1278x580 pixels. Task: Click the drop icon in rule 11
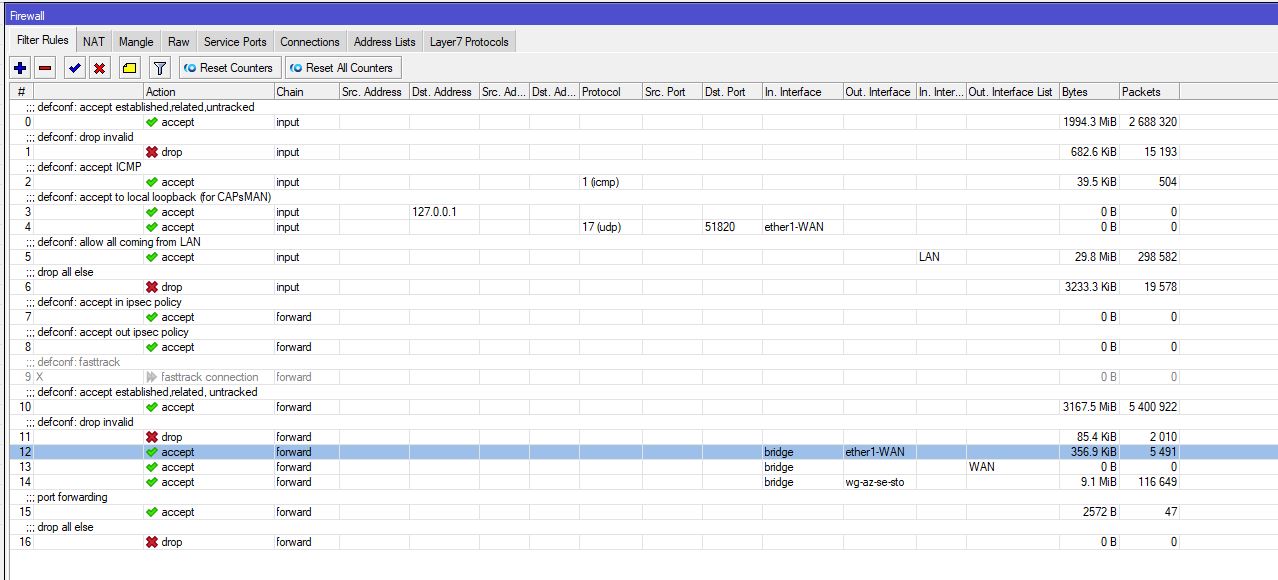[152, 437]
